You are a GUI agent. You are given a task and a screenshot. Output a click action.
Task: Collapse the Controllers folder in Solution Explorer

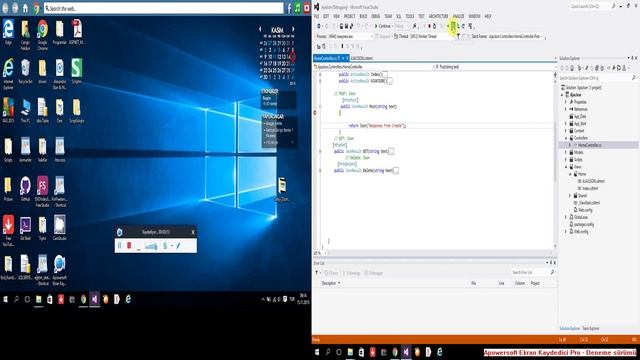566,138
